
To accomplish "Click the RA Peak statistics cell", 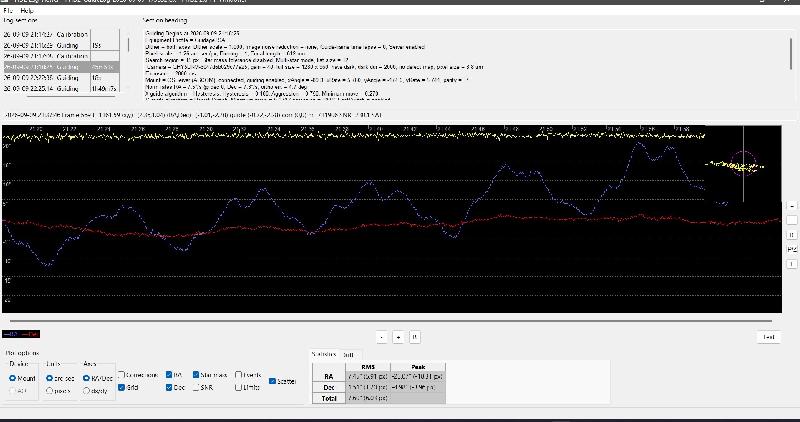I will [418, 377].
